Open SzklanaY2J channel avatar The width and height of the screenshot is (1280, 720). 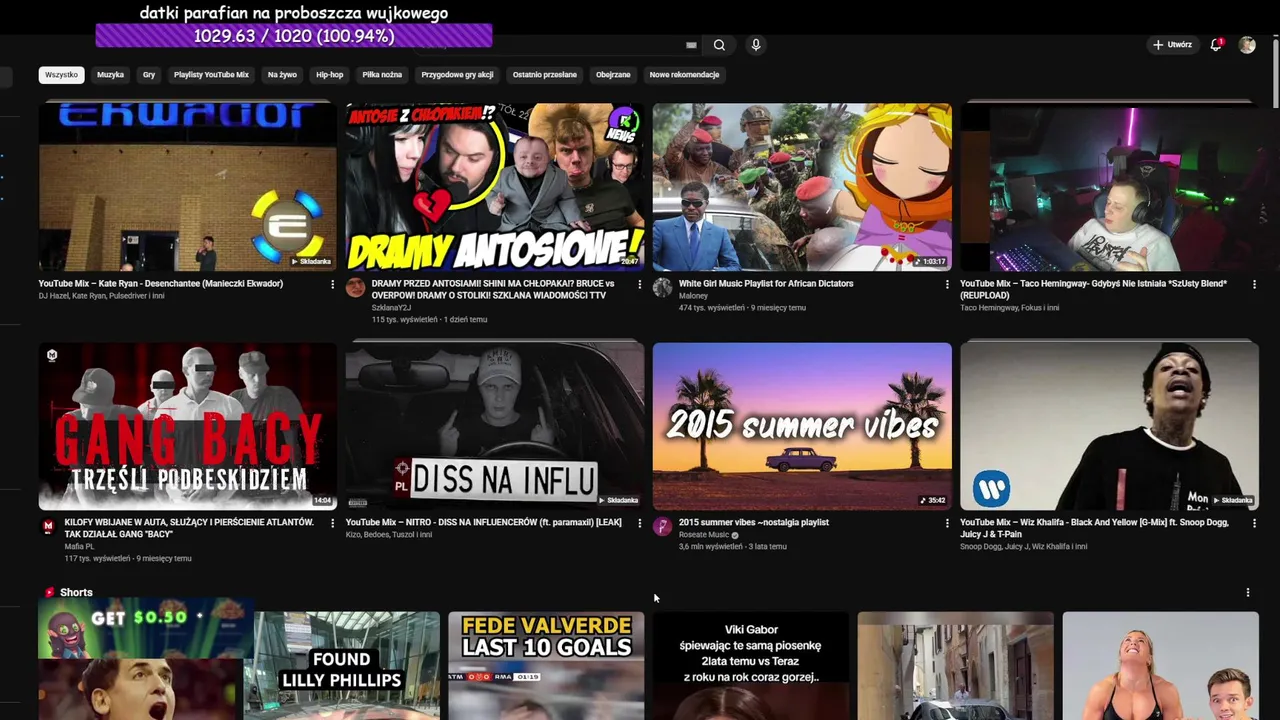(x=355, y=288)
